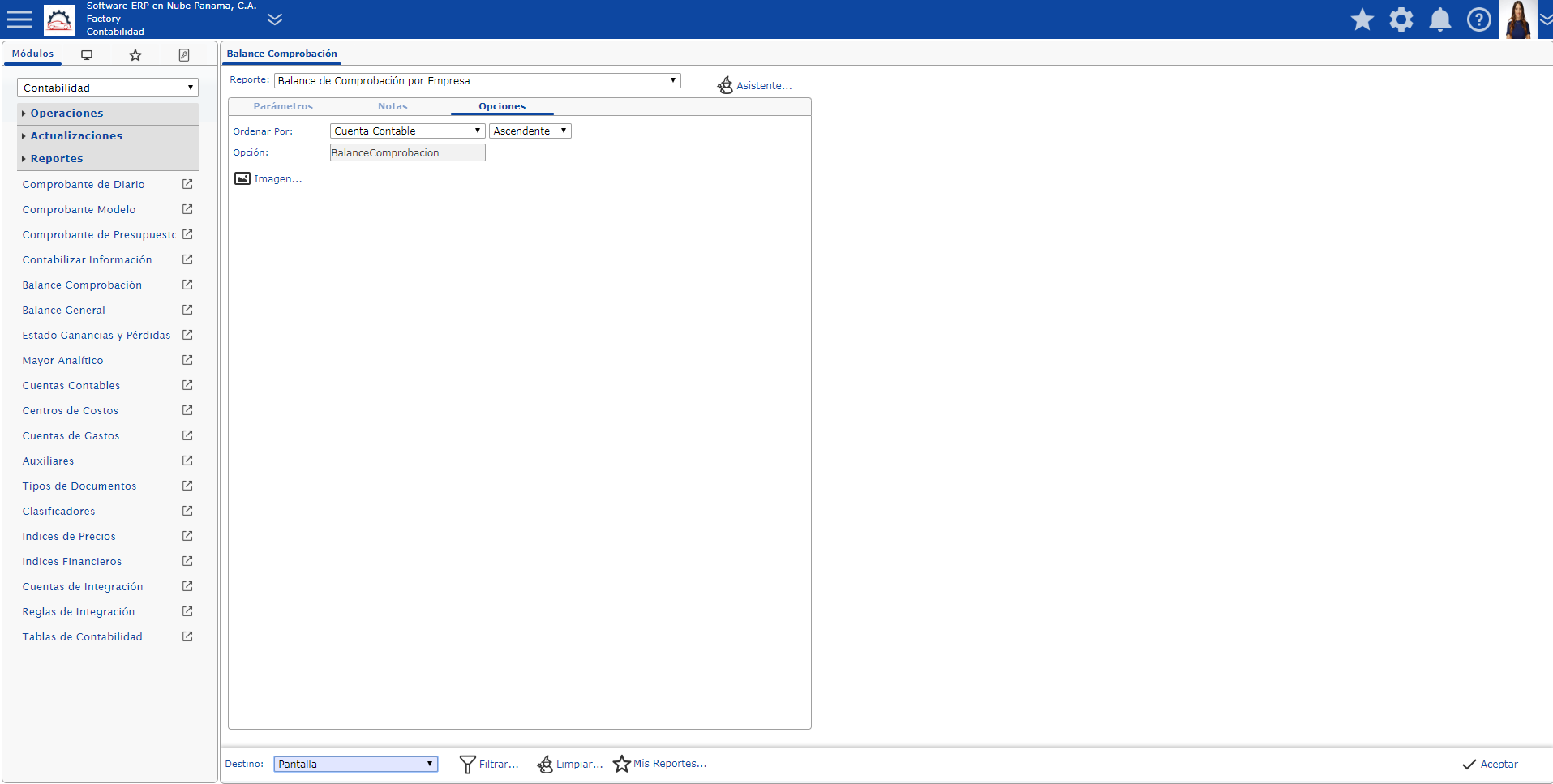The image size is (1553, 784).
Task: Open the hamburger main menu
Action: tap(19, 19)
